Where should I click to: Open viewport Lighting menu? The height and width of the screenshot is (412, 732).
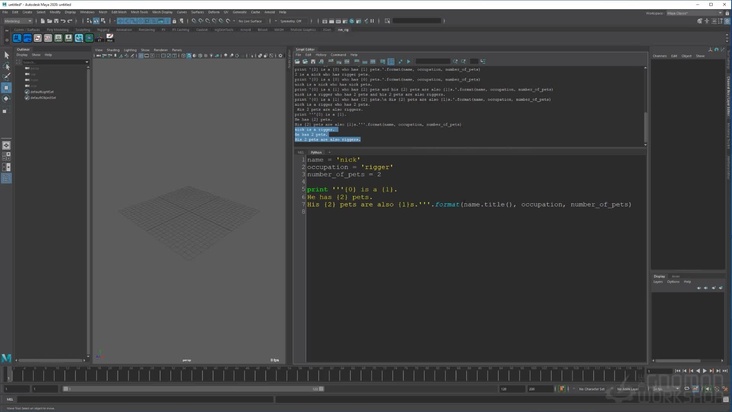[x=130, y=50]
